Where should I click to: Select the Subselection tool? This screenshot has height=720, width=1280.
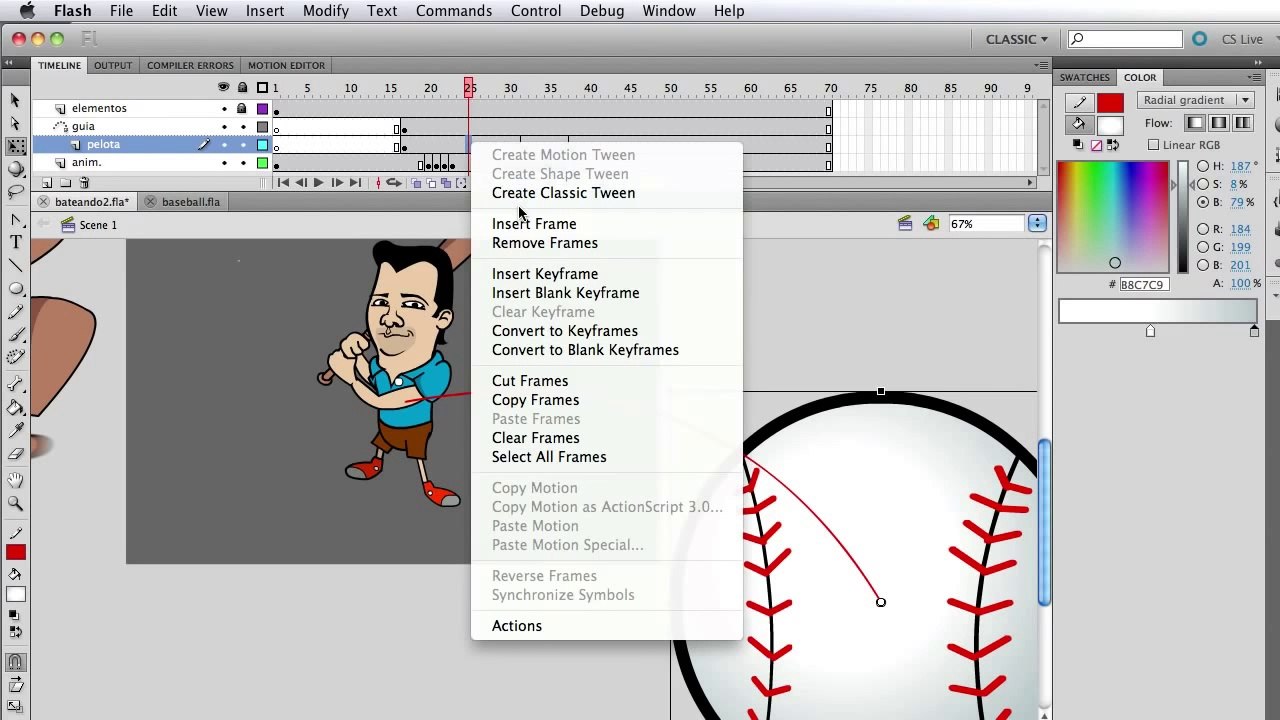(x=15, y=123)
